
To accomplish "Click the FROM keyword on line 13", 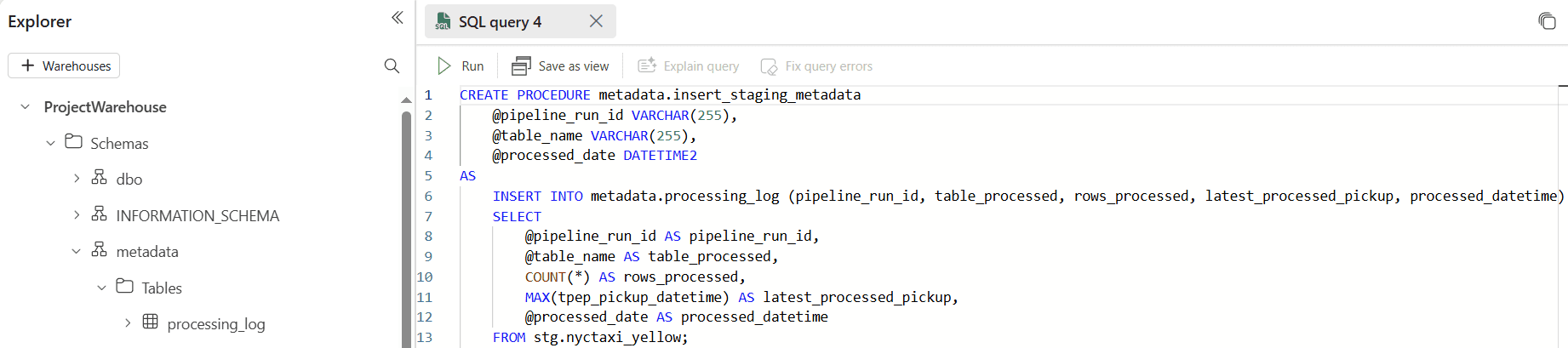I will coord(509,338).
